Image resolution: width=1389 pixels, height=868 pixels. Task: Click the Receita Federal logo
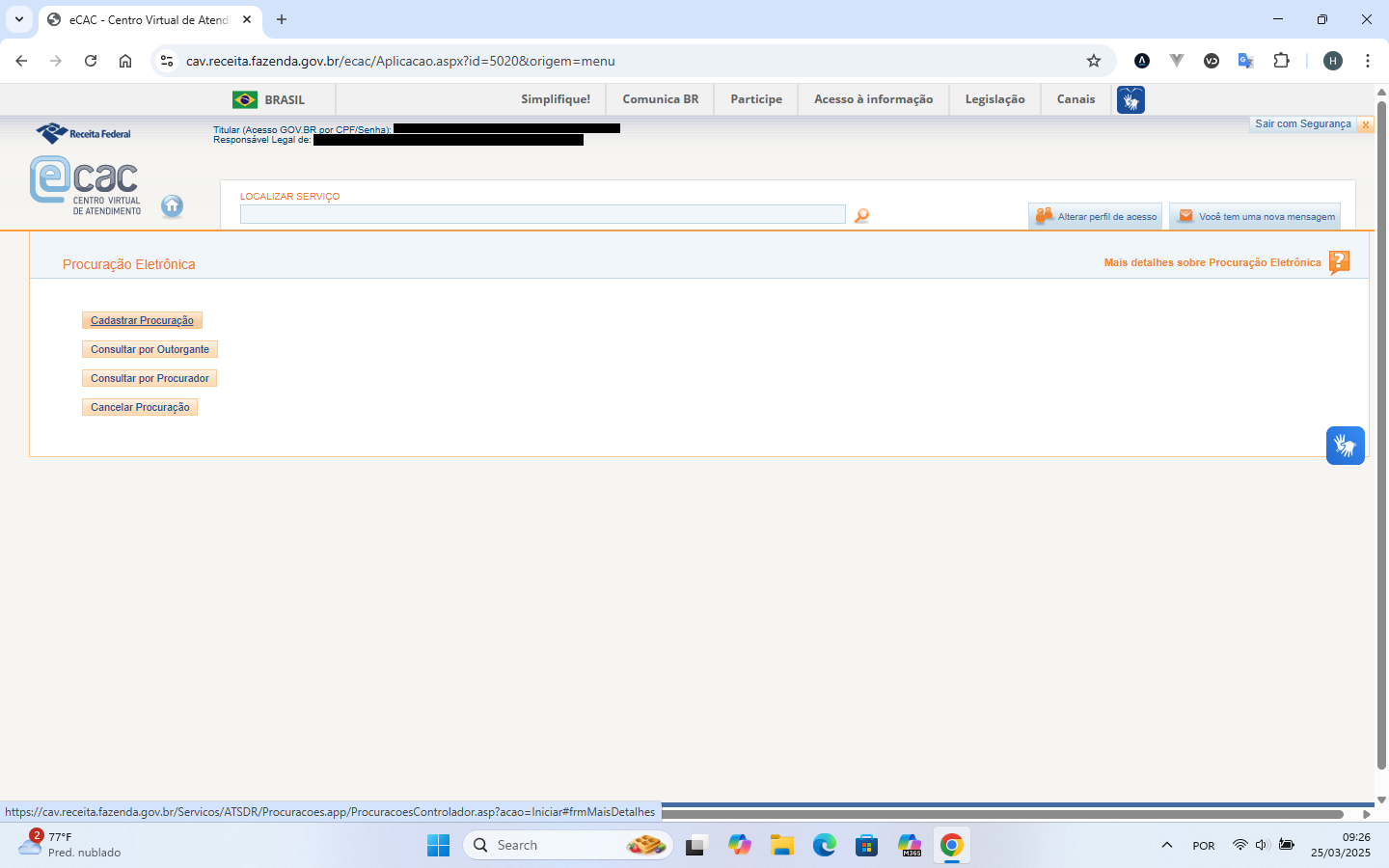[x=84, y=133]
